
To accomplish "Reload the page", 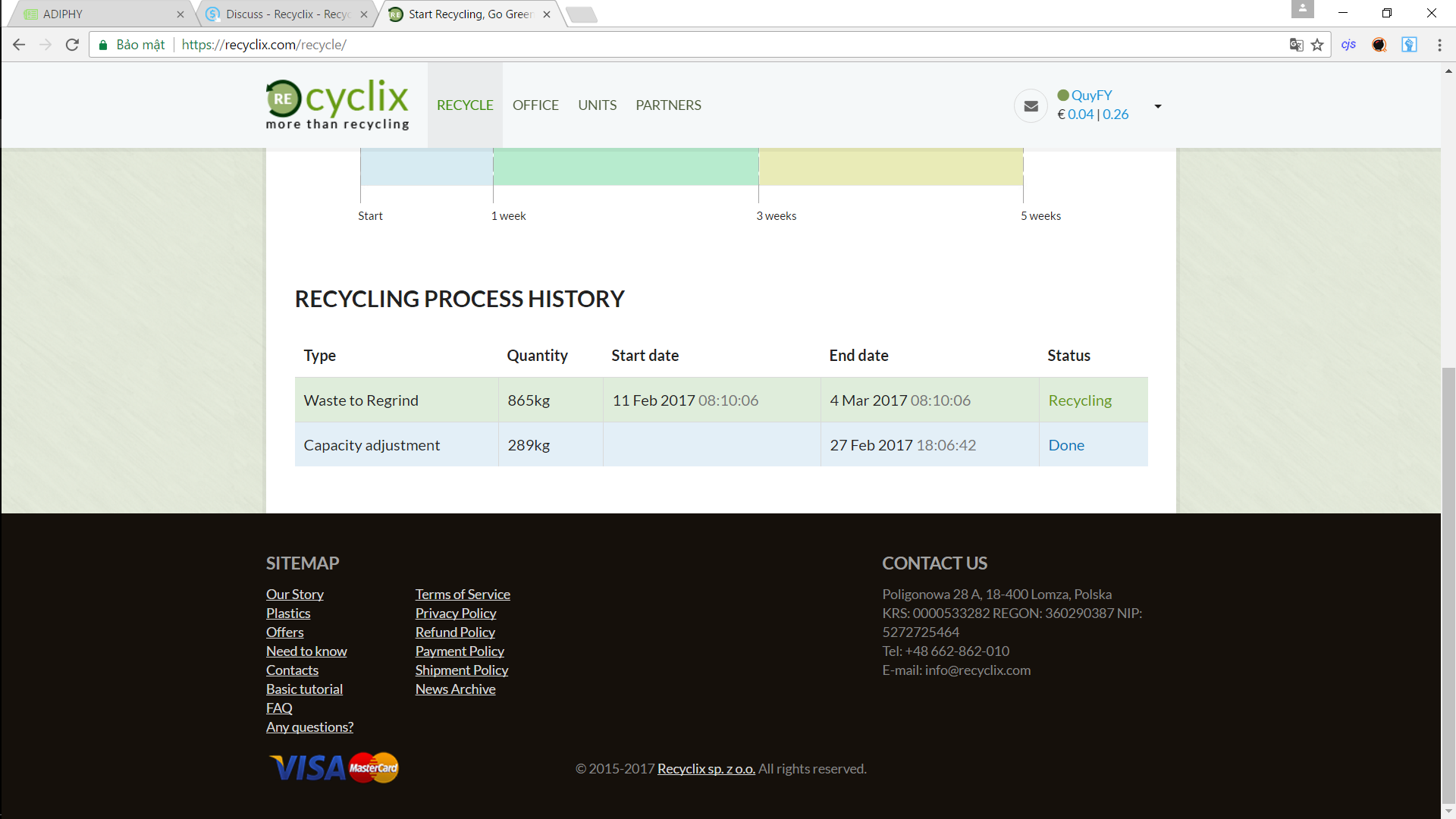I will click(x=72, y=45).
